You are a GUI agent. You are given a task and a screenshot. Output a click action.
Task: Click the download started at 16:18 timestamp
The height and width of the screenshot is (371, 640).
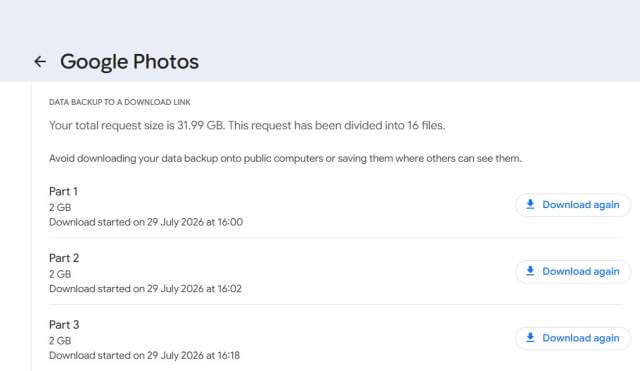(144, 355)
